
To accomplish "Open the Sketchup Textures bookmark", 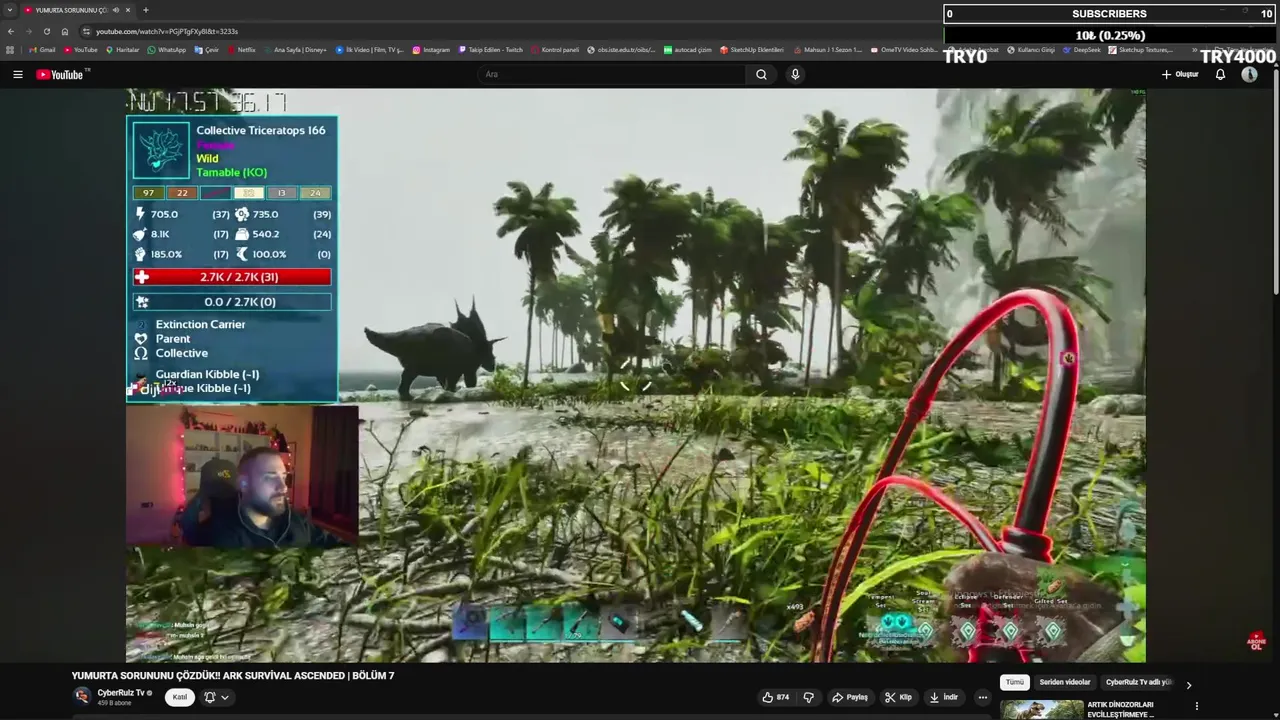I will click(x=1141, y=50).
